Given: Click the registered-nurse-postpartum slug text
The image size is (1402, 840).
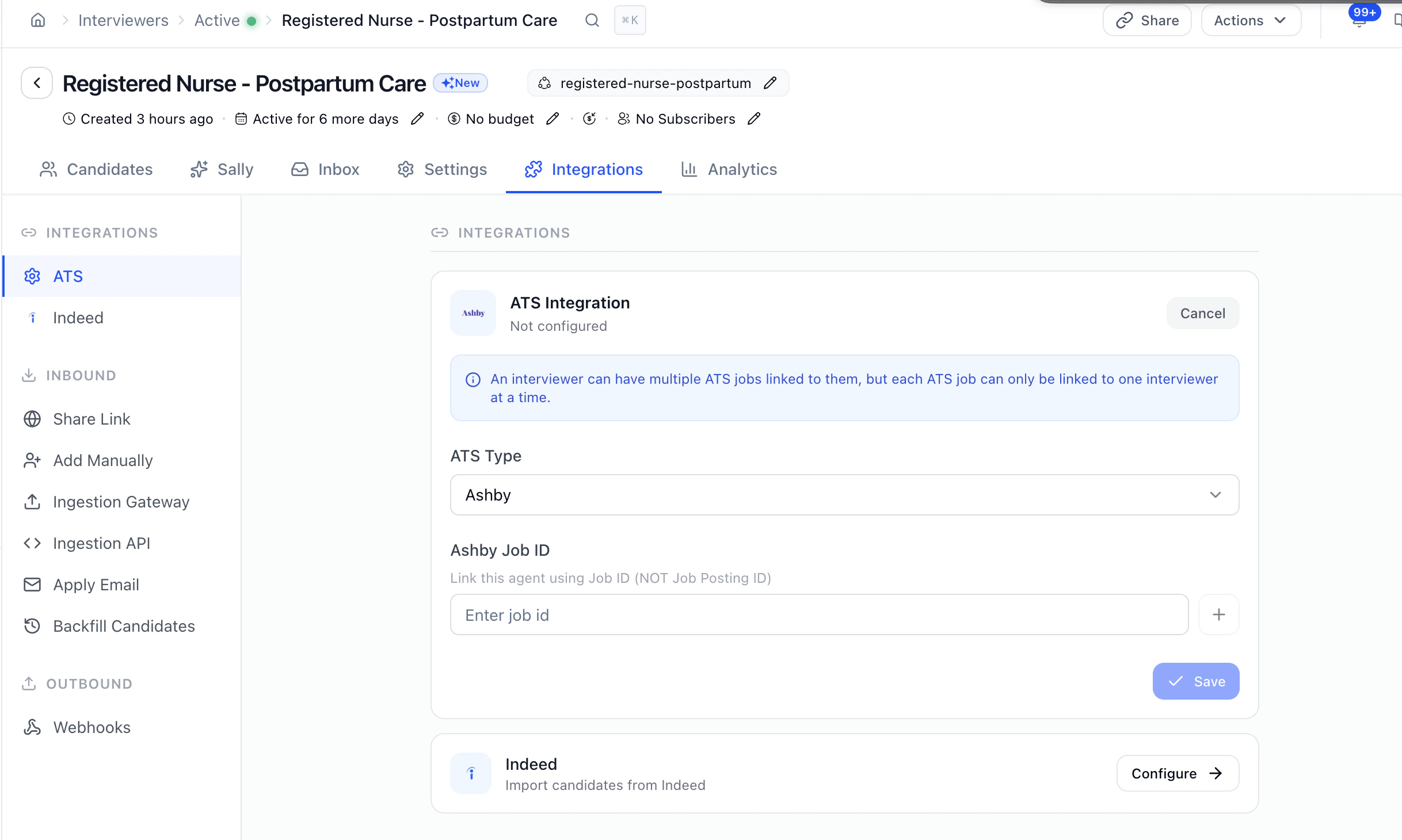Looking at the screenshot, I should click(x=656, y=83).
